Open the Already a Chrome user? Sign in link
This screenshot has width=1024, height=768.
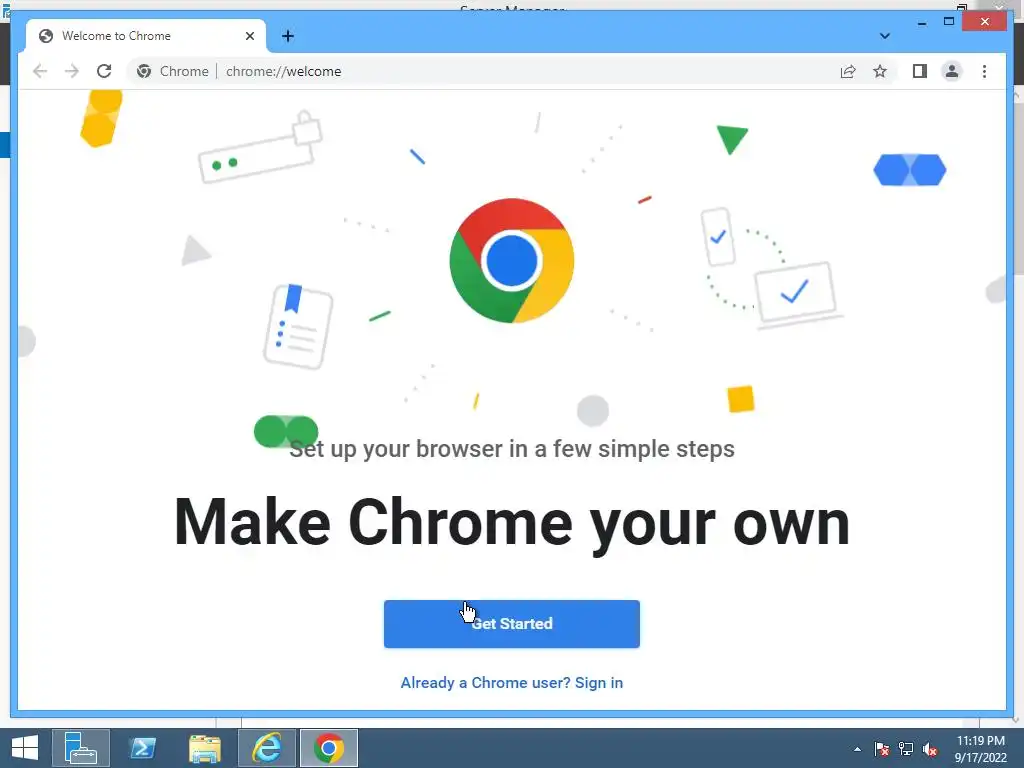pos(511,682)
